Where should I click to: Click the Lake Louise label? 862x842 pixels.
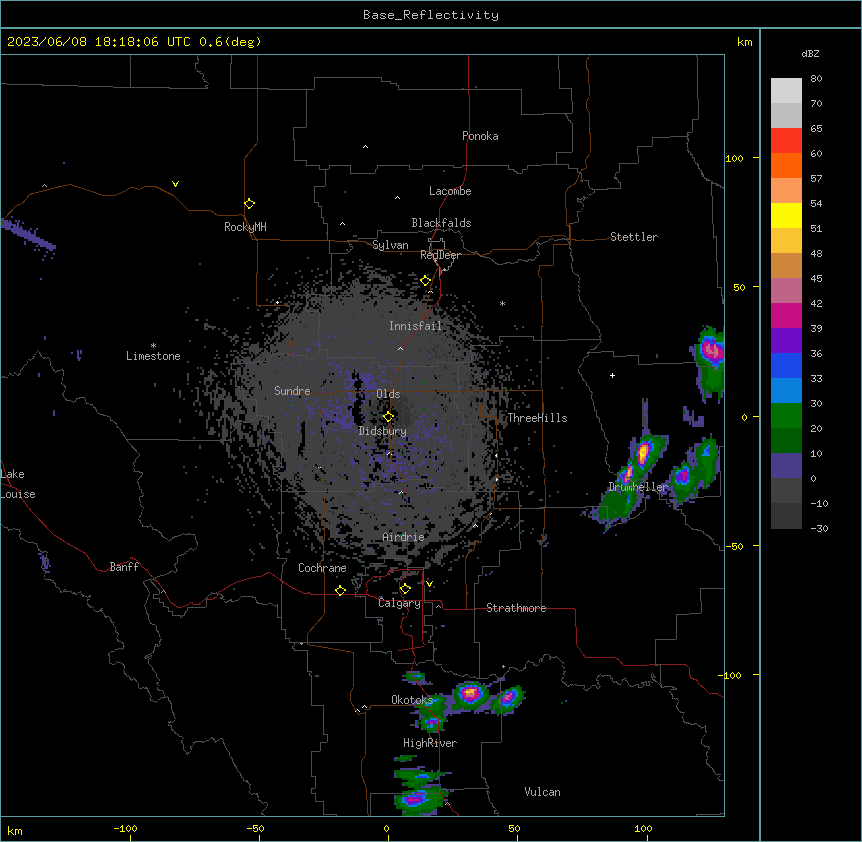click(18, 484)
